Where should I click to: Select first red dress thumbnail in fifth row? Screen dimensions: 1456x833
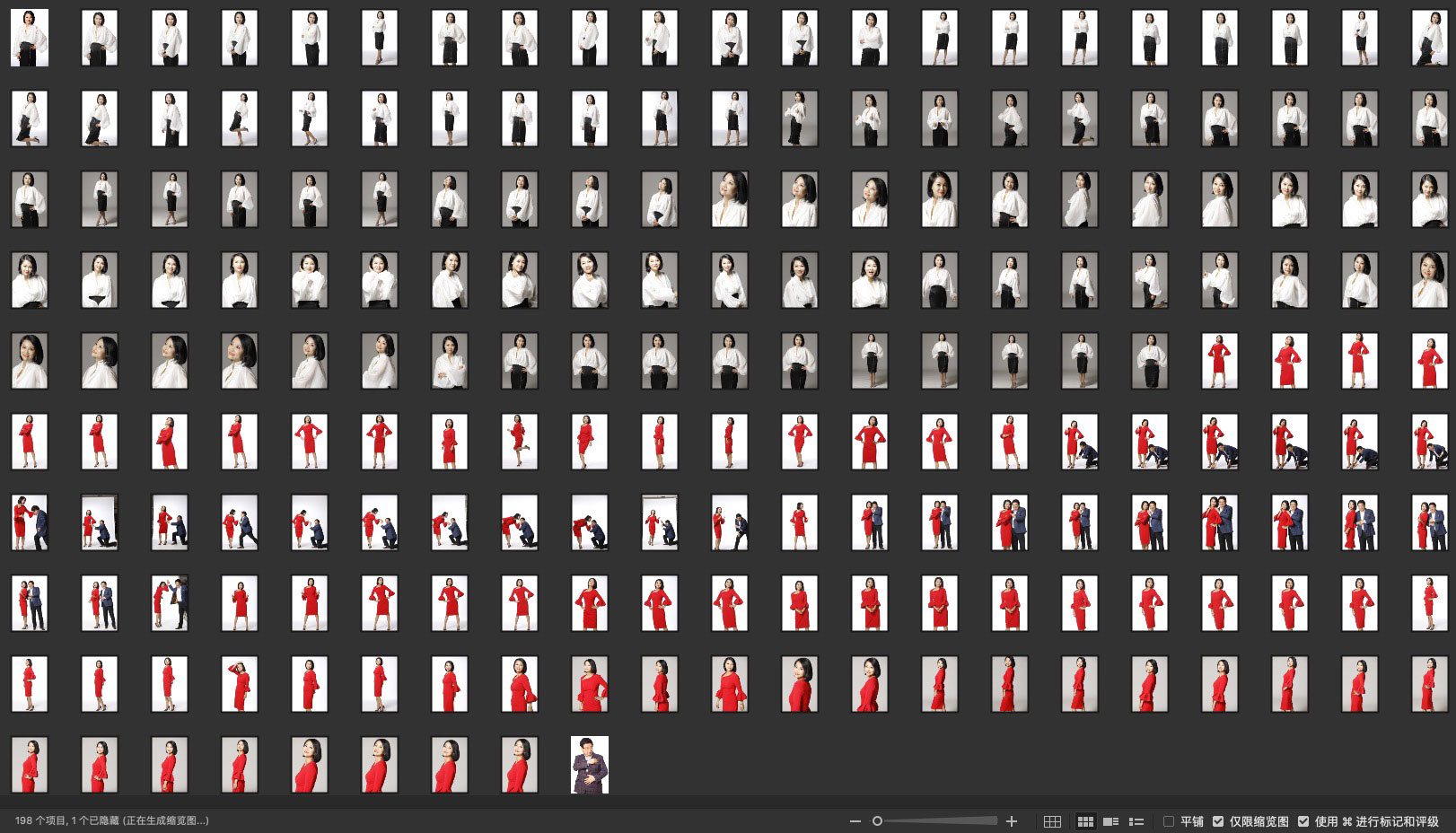click(1219, 361)
